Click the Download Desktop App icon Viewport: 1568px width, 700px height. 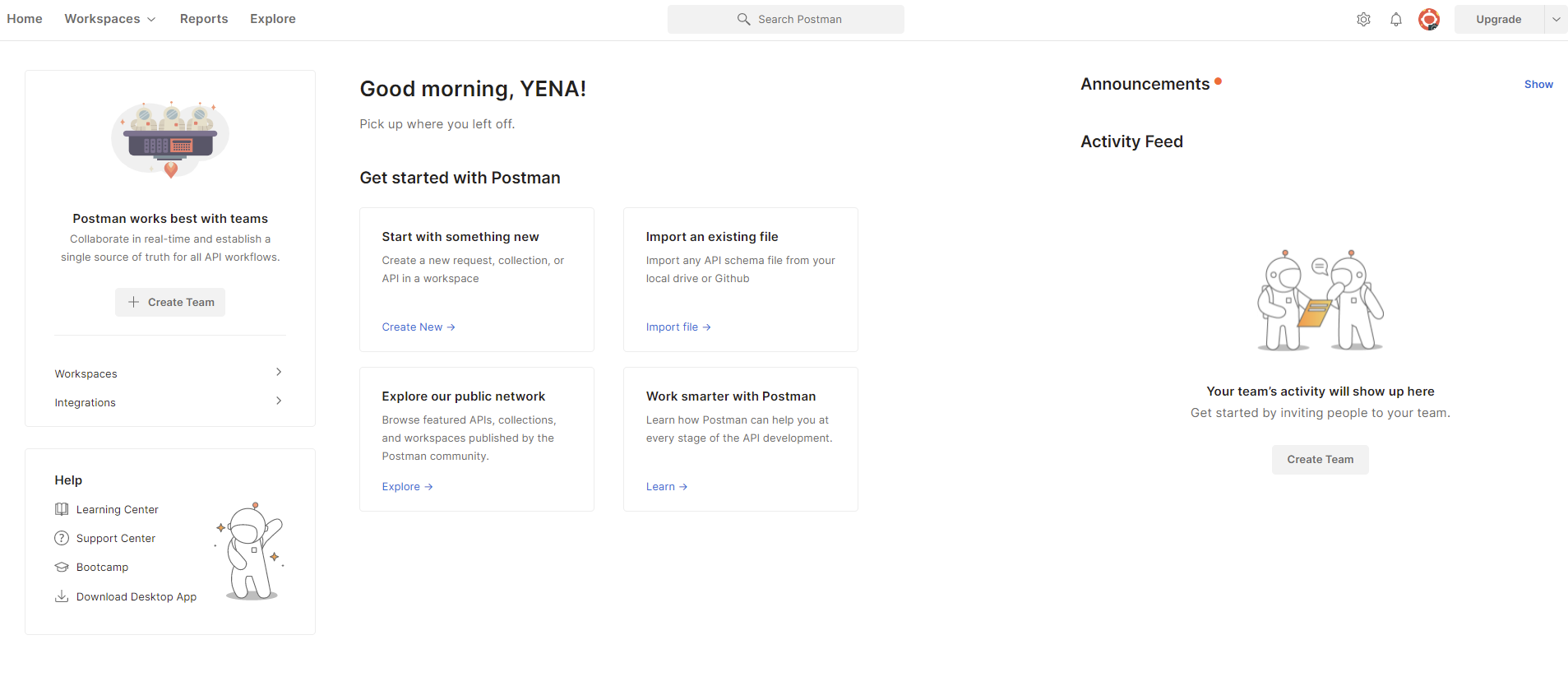[x=62, y=596]
